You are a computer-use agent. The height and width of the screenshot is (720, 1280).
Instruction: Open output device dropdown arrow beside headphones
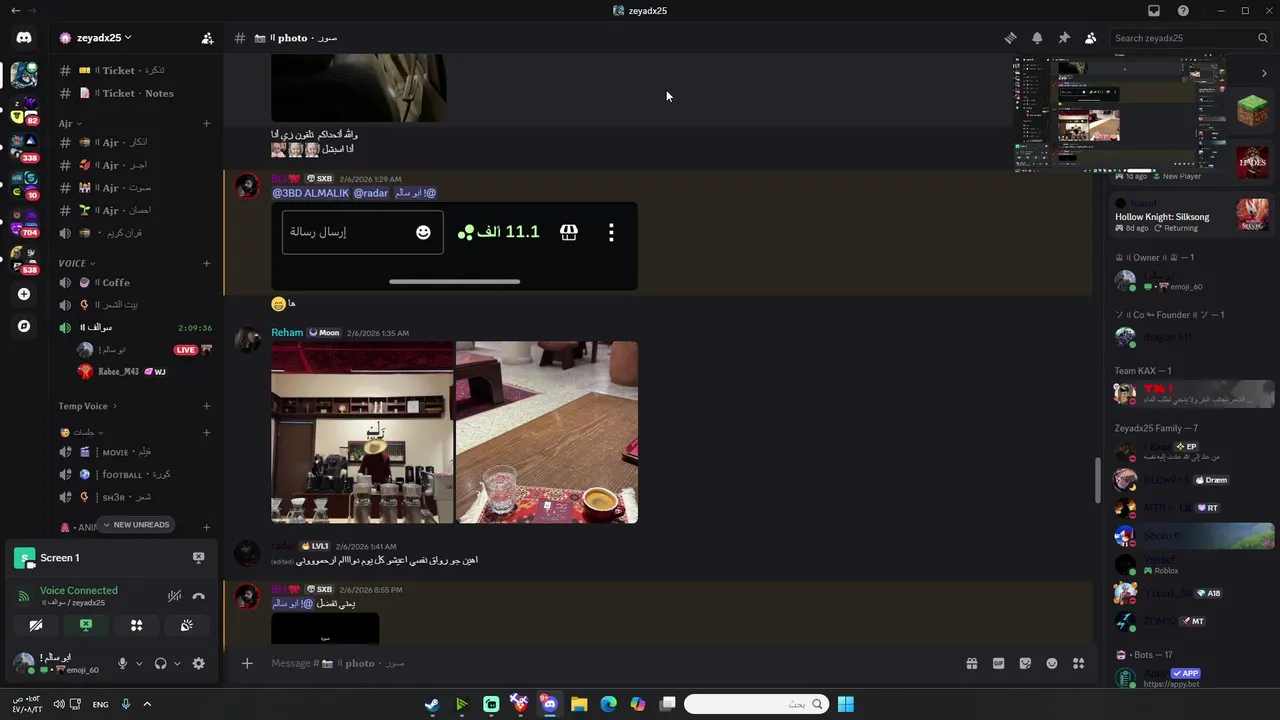(x=177, y=664)
